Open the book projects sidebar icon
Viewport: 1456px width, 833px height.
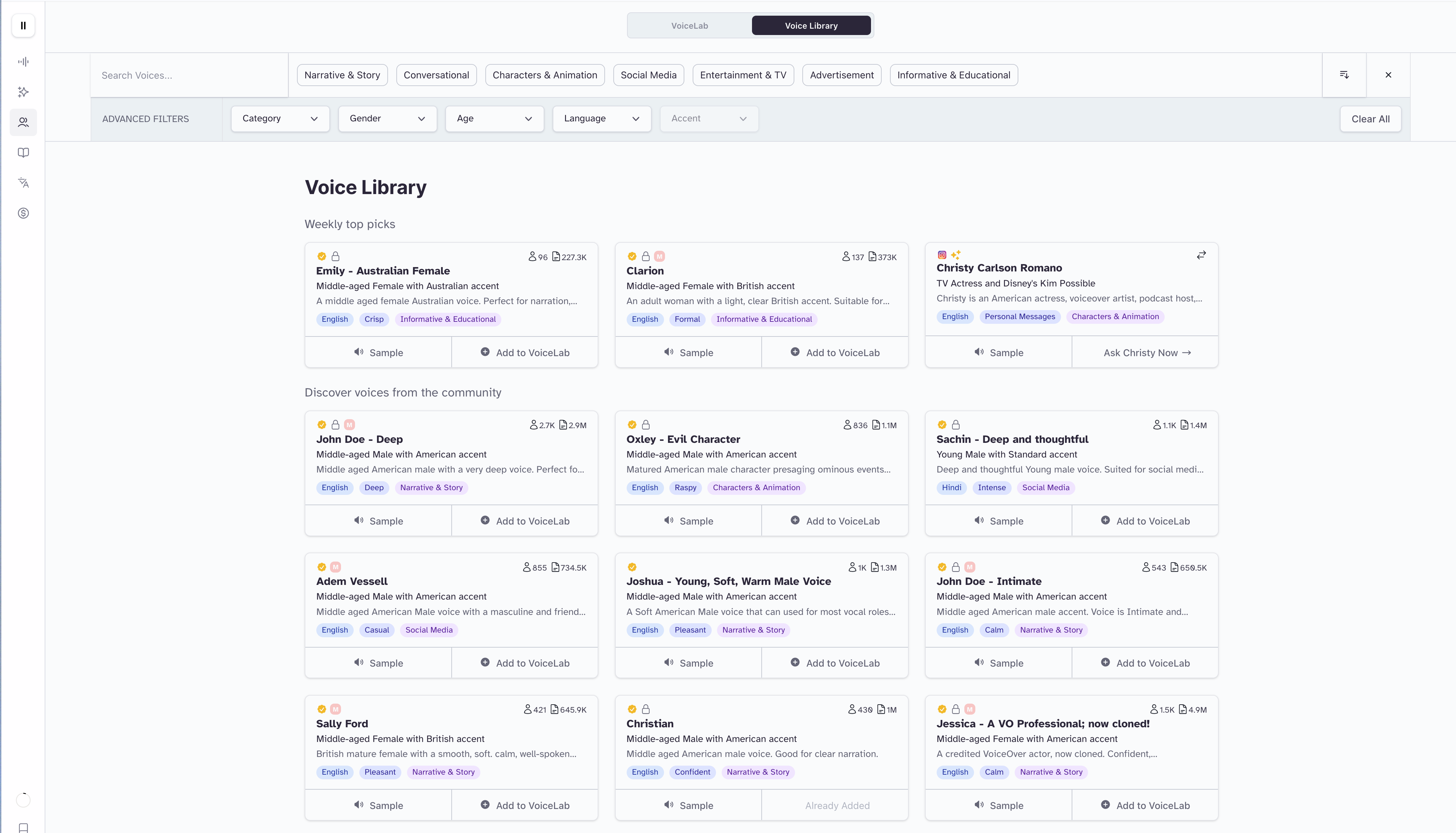click(x=23, y=153)
